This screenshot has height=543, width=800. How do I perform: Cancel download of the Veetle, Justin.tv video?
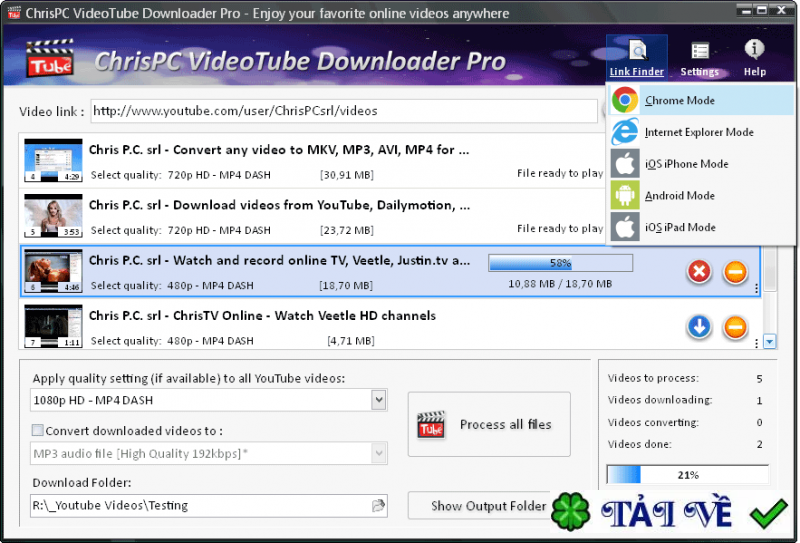(x=699, y=272)
